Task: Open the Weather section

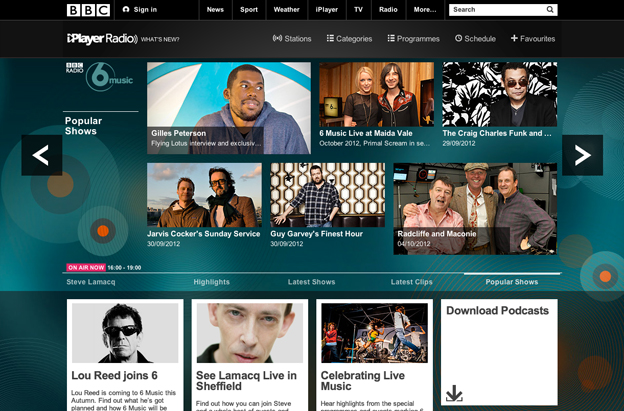Action: click(x=287, y=10)
